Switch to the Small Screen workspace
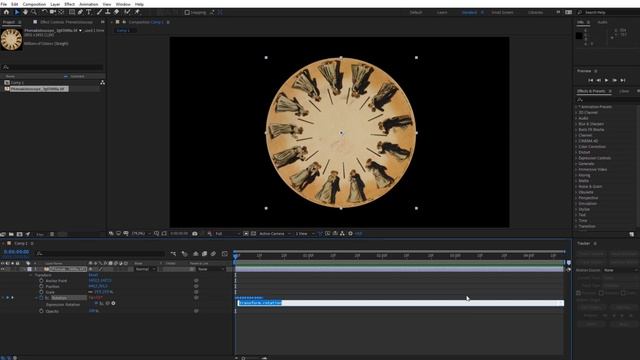 [x=502, y=13]
